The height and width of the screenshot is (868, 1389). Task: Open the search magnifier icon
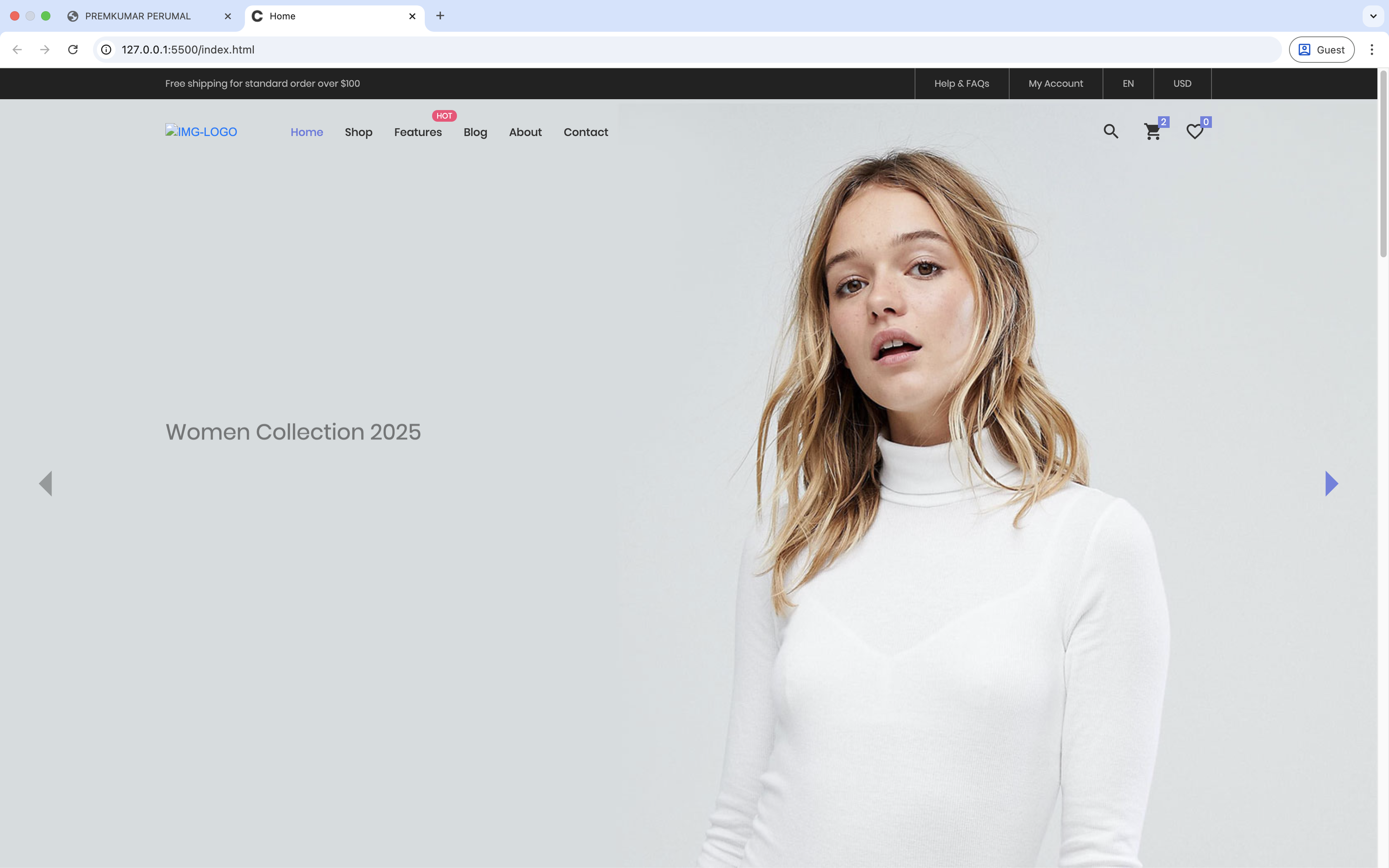point(1111,131)
